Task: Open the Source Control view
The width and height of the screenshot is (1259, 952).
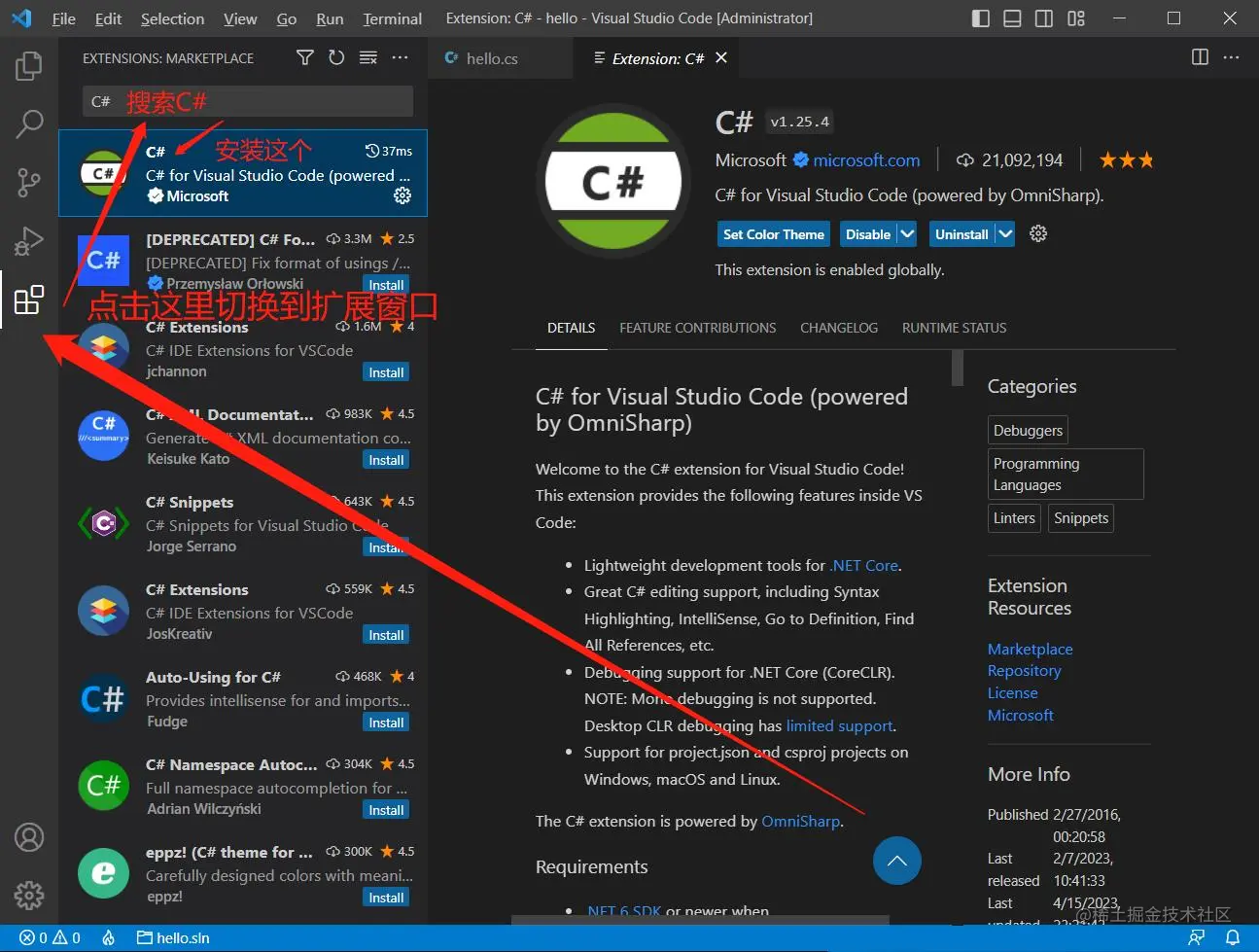Action: pyautogui.click(x=28, y=183)
